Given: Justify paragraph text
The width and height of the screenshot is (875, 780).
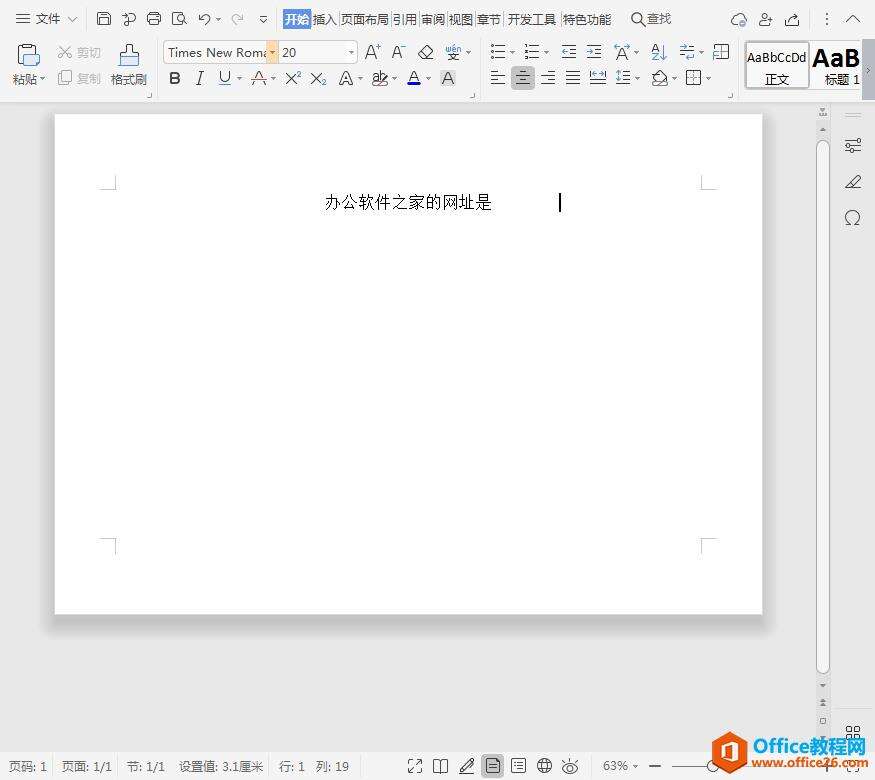Looking at the screenshot, I should [x=573, y=78].
